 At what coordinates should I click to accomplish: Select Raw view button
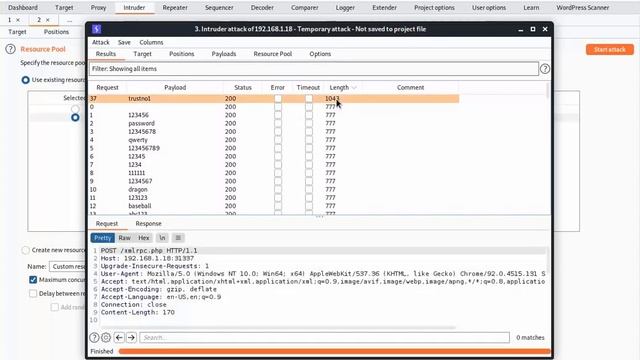(x=124, y=238)
